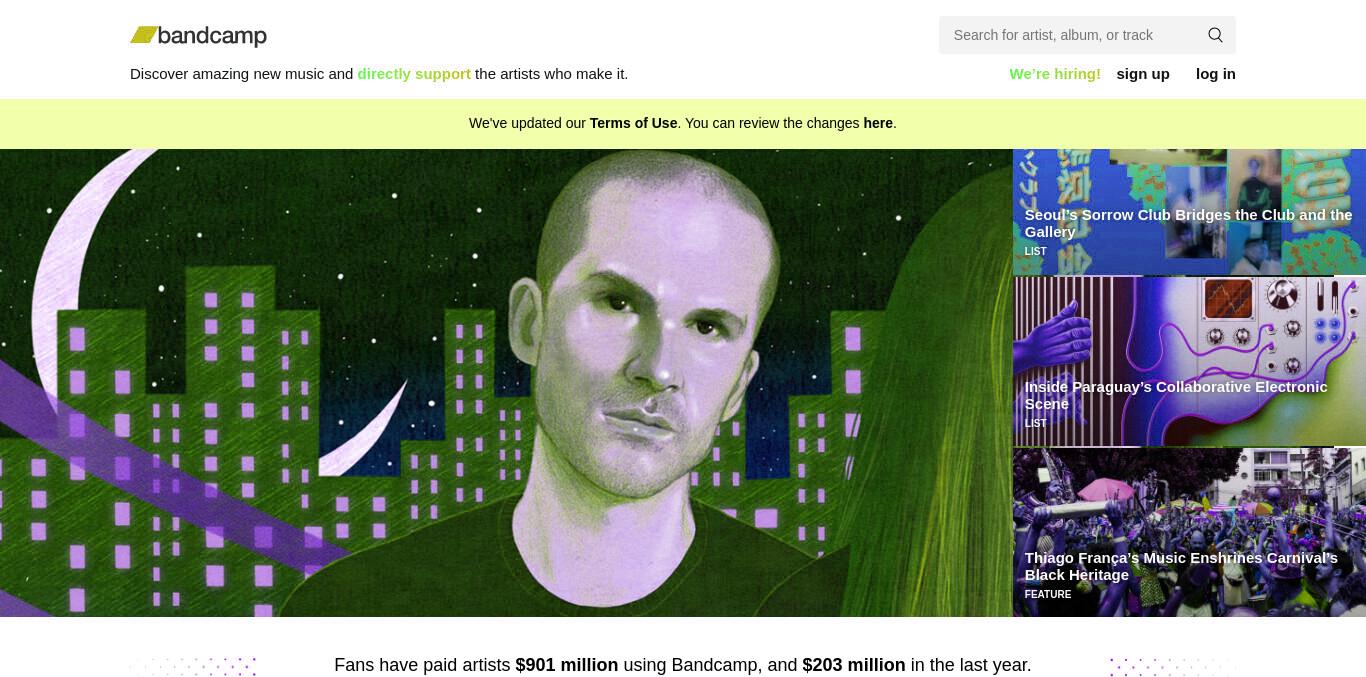Click the FEATURE label under Thiago França
This screenshot has width=1366, height=677.
[1047, 595]
